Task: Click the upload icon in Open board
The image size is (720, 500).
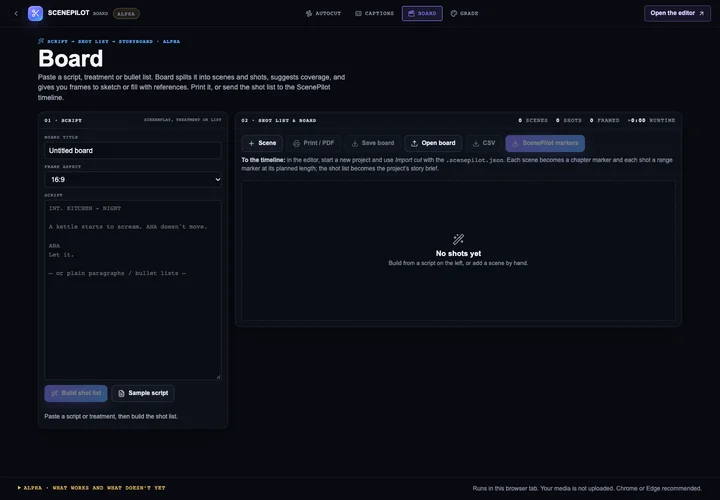Action: pos(414,143)
